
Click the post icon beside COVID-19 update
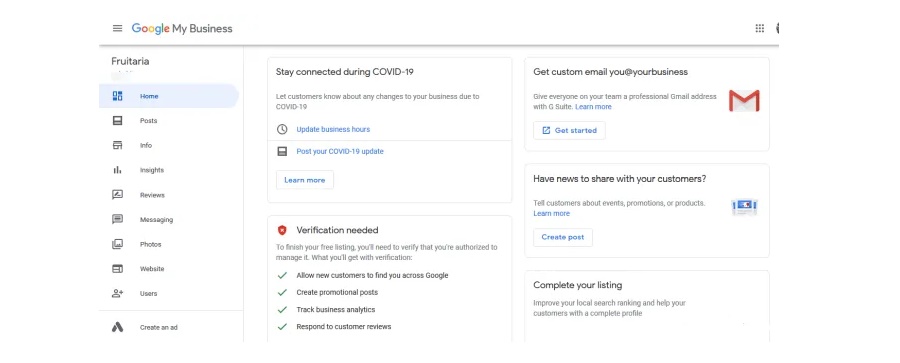click(282, 152)
